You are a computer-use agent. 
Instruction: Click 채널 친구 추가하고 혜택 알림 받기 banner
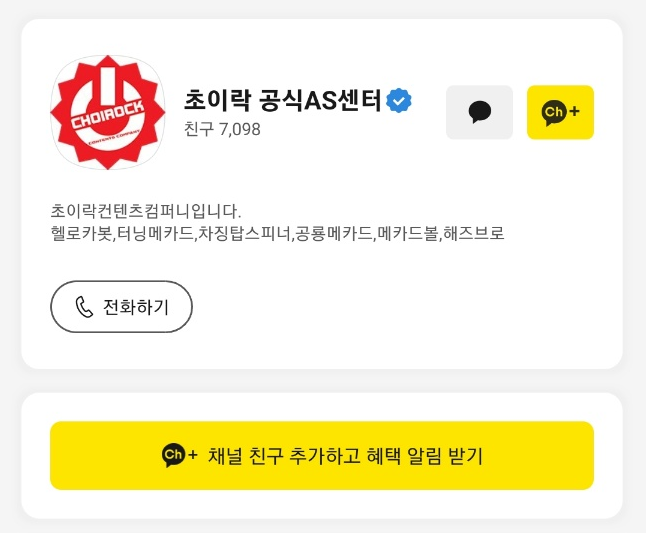click(x=322, y=456)
